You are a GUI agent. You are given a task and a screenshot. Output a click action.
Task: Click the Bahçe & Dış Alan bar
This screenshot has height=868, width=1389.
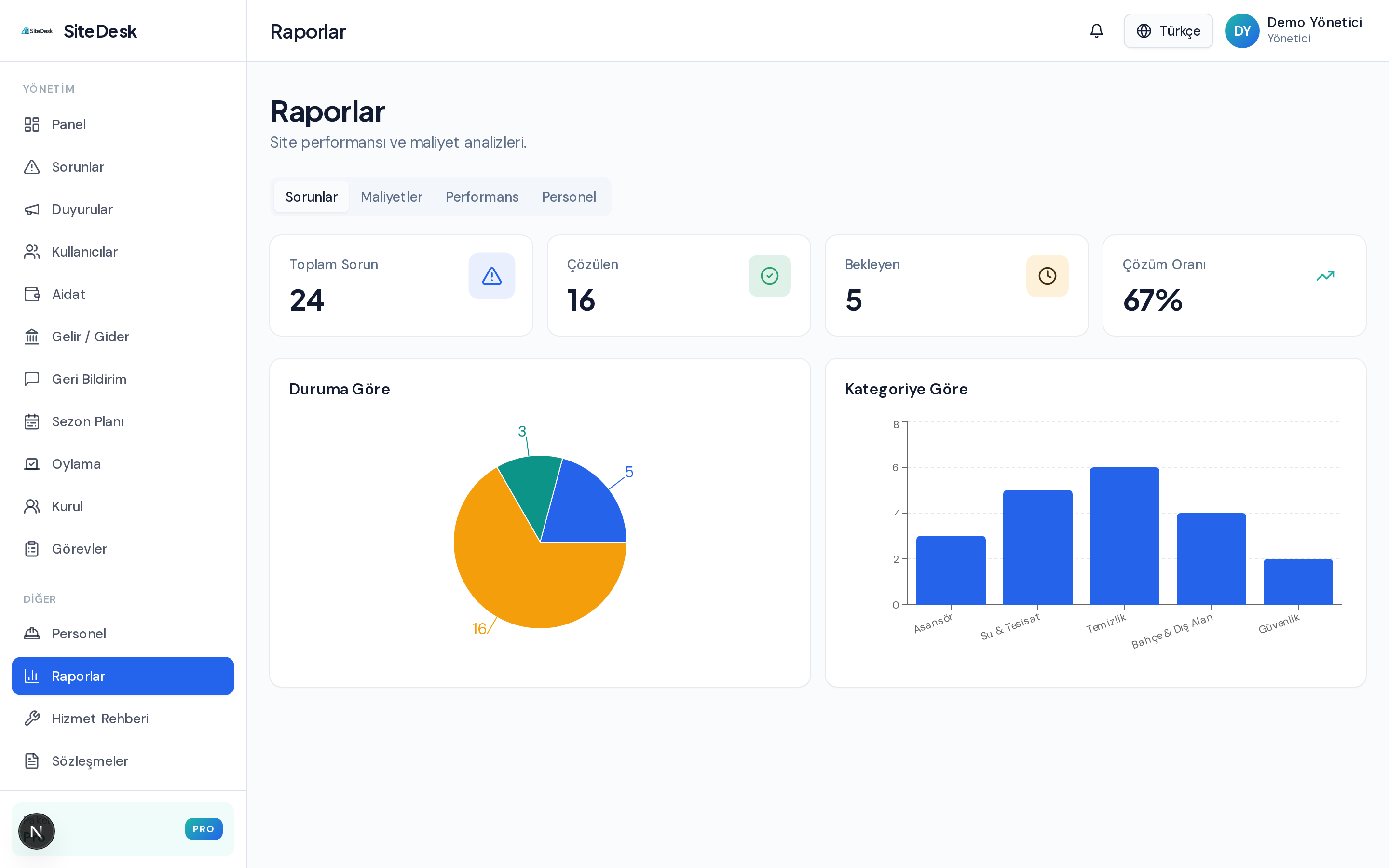(x=1212, y=559)
